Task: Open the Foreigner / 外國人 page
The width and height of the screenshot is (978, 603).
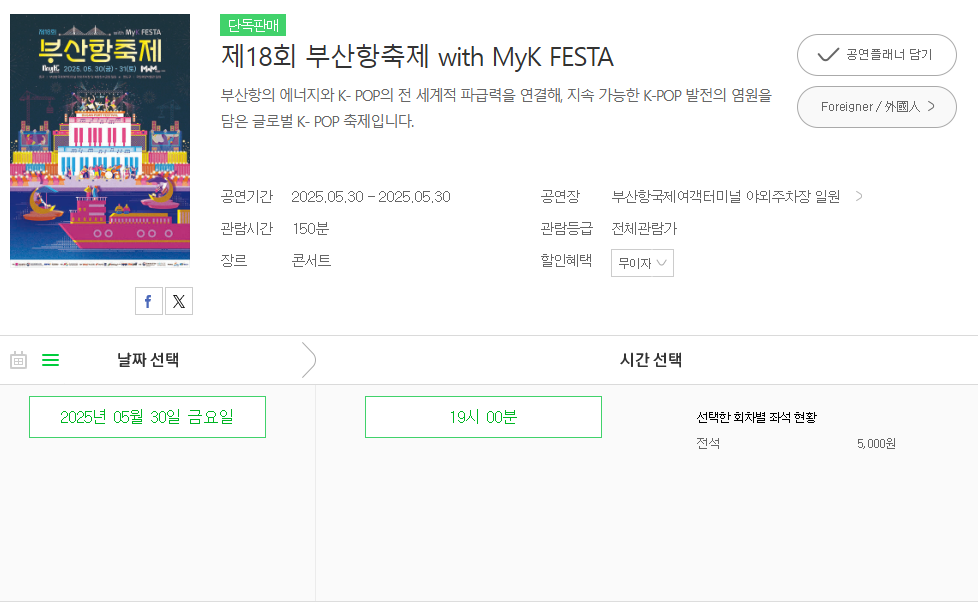Action: point(877,106)
